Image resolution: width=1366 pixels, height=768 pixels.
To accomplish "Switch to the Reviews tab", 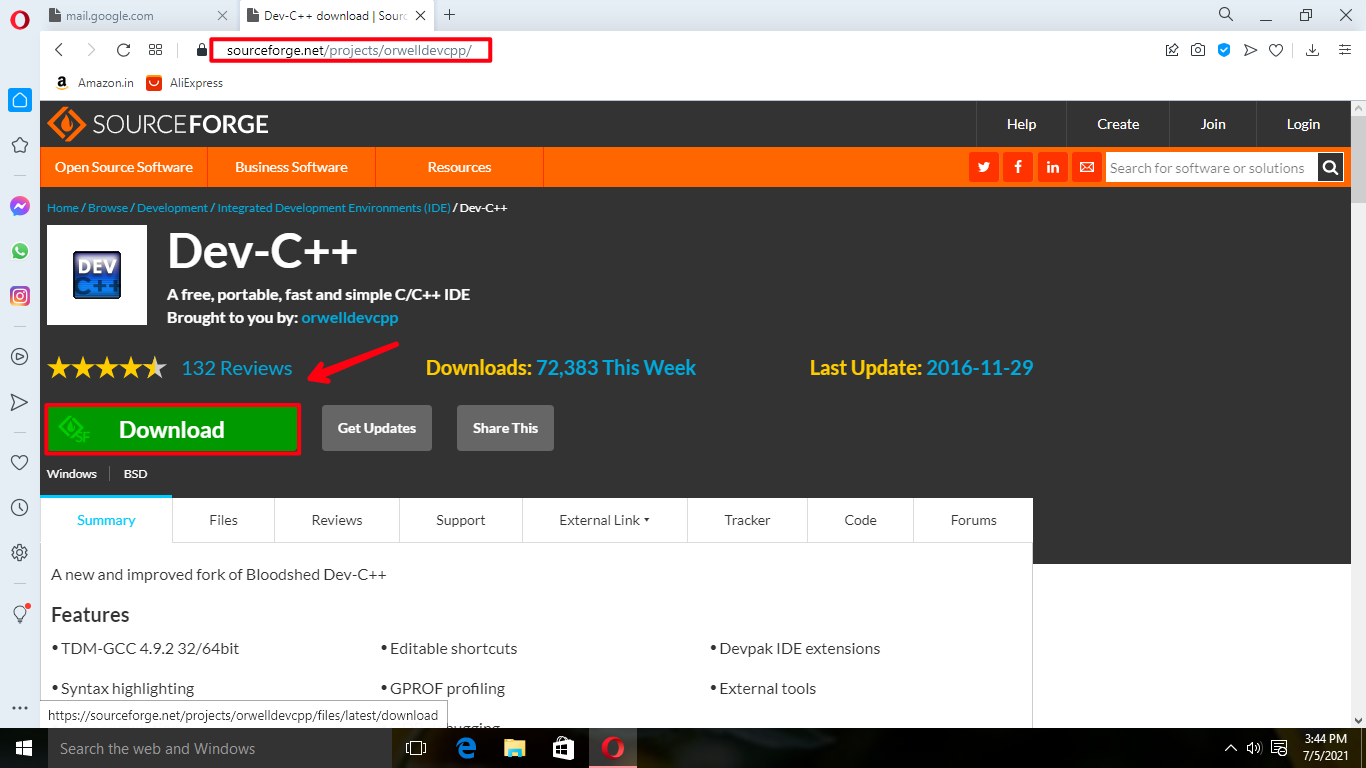I will tap(337, 520).
